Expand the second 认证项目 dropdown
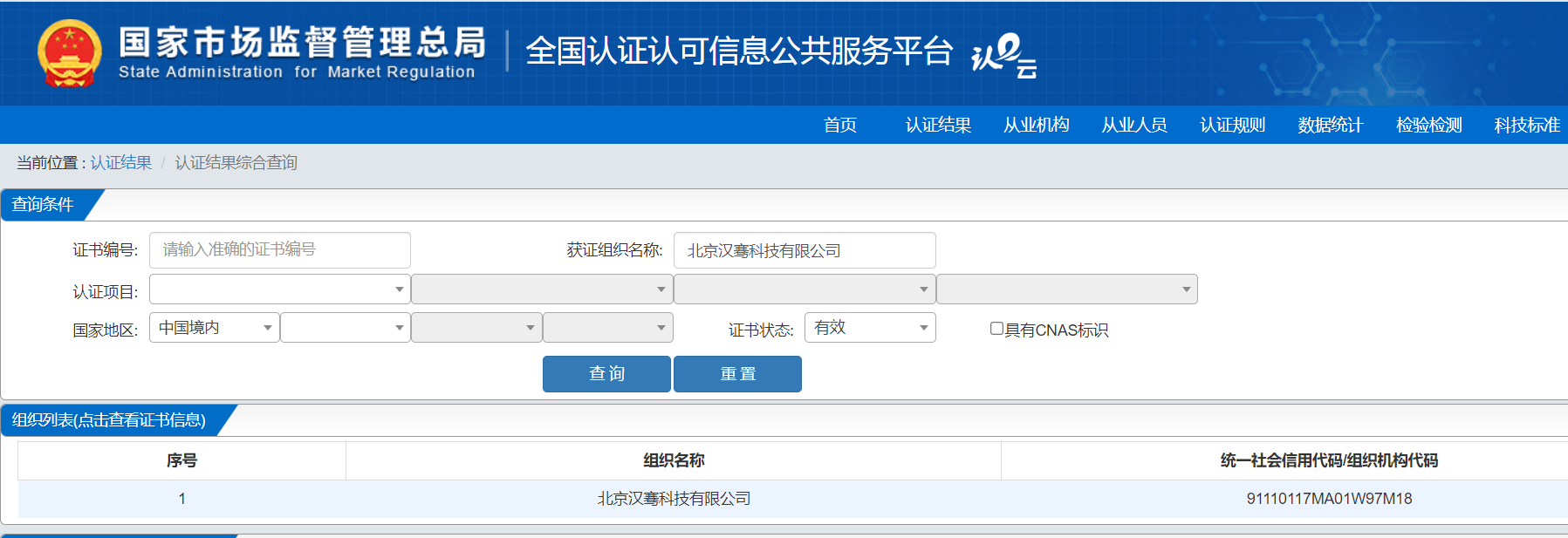This screenshot has width=1568, height=538. [x=542, y=289]
